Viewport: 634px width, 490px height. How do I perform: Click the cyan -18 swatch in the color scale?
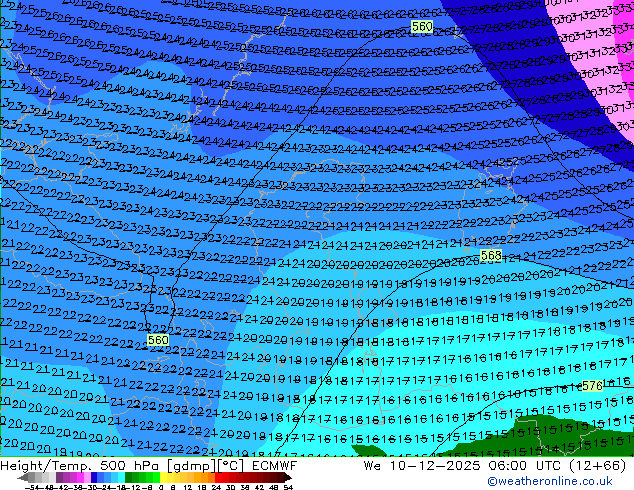122,478
